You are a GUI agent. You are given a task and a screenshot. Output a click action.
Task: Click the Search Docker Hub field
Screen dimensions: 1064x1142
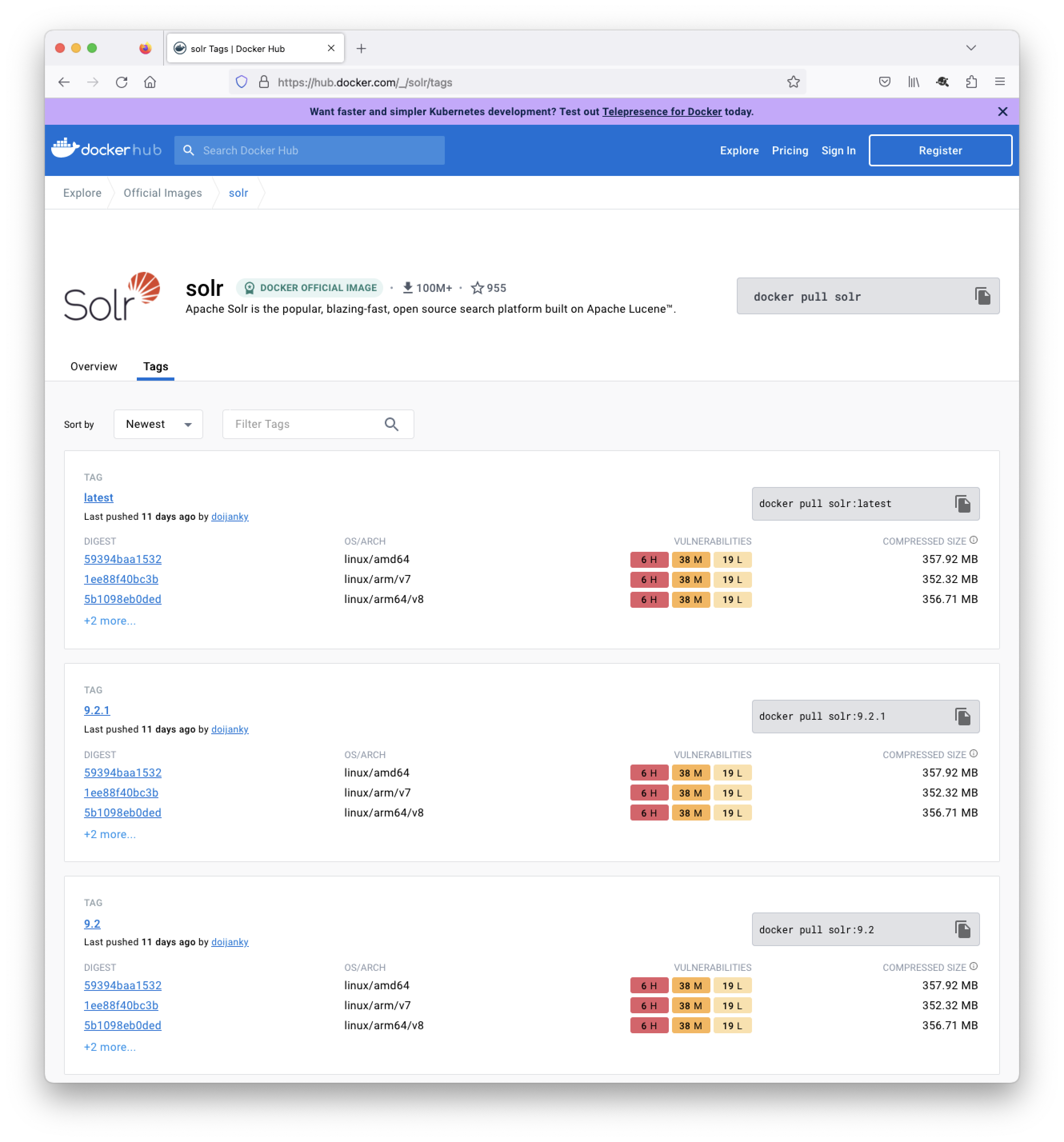tap(310, 150)
